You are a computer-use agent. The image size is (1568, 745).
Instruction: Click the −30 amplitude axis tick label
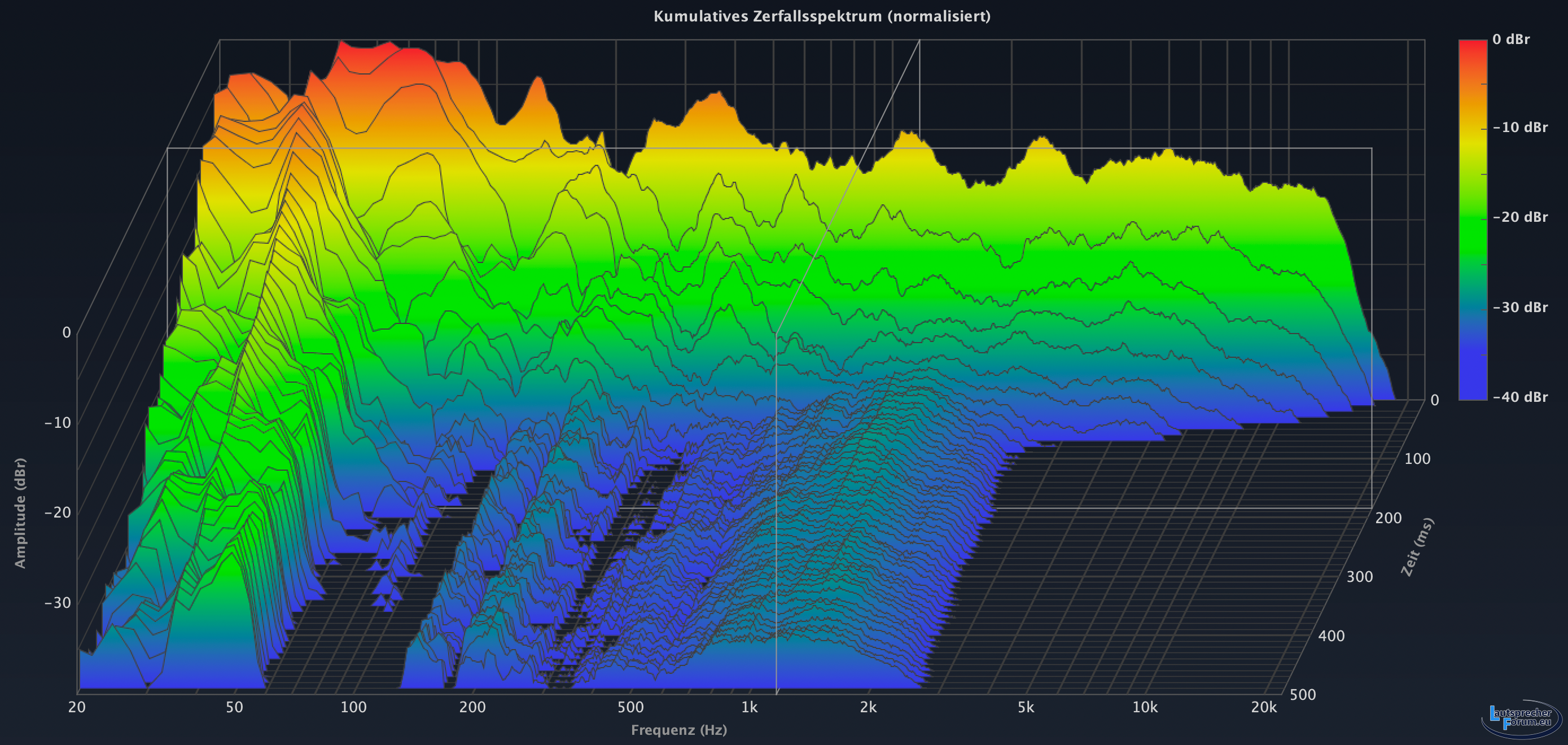tap(58, 603)
